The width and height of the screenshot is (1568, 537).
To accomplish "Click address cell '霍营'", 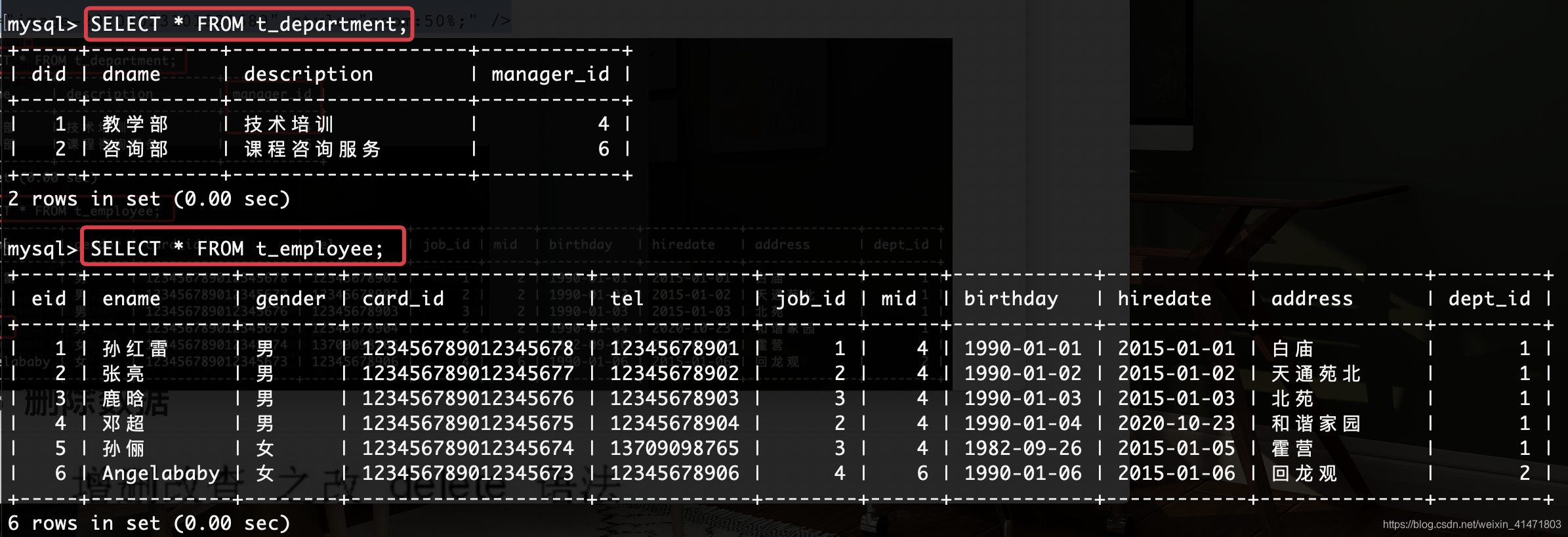I will click(1292, 448).
